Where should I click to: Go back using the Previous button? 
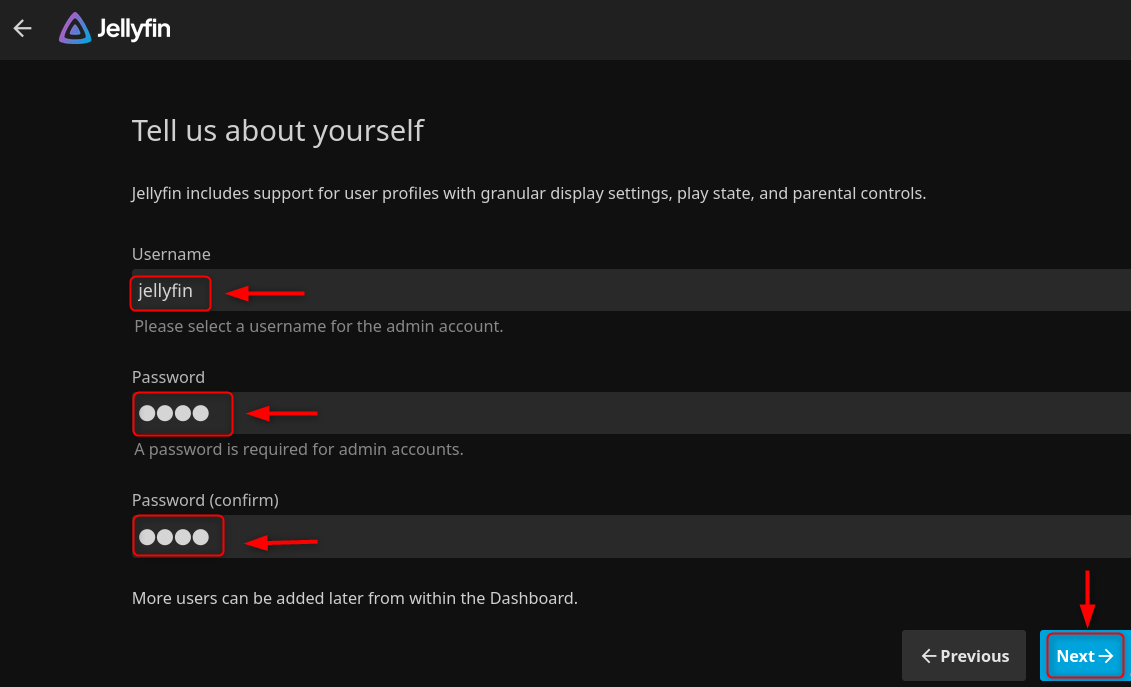(x=964, y=656)
